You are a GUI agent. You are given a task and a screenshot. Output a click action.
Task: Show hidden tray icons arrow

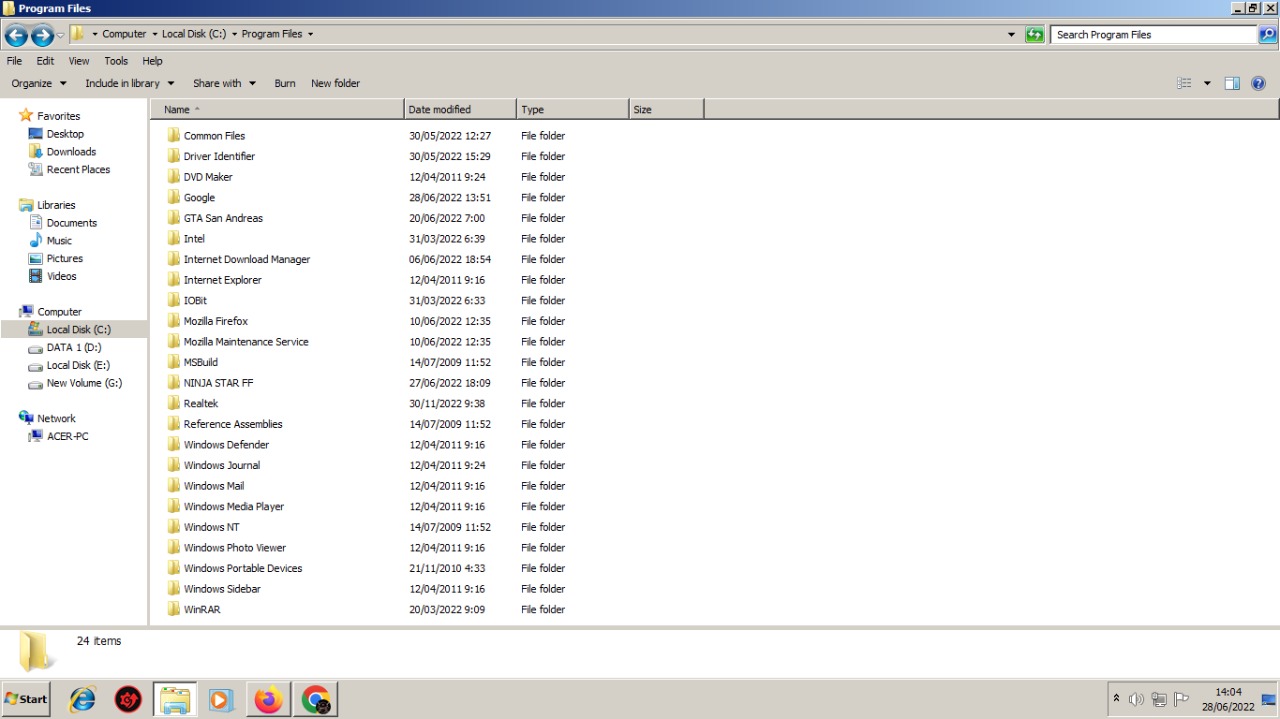coord(1116,699)
